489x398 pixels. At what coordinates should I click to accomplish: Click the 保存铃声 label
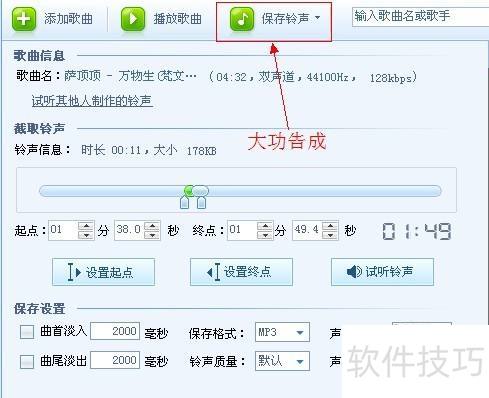click(x=286, y=18)
